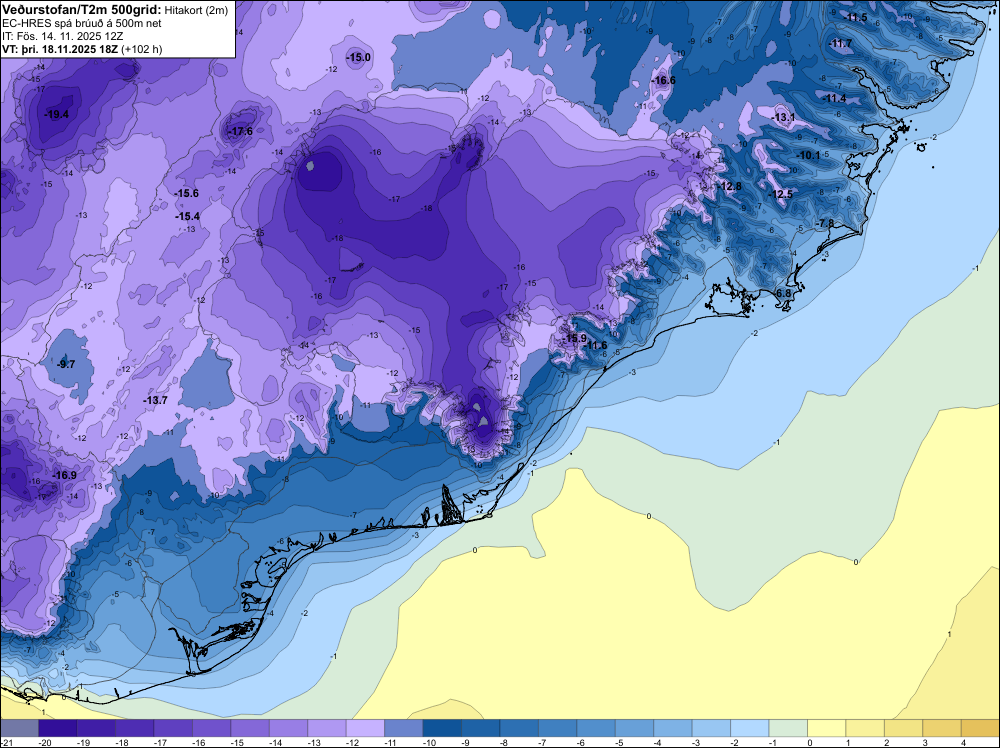
Task: Click the -11.4 temperature label
Action: pos(834,98)
